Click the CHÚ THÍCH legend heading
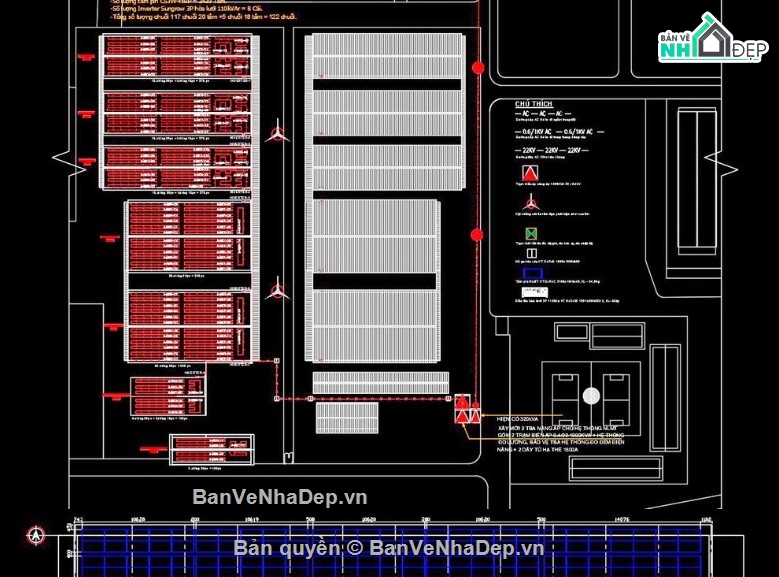 pos(534,104)
